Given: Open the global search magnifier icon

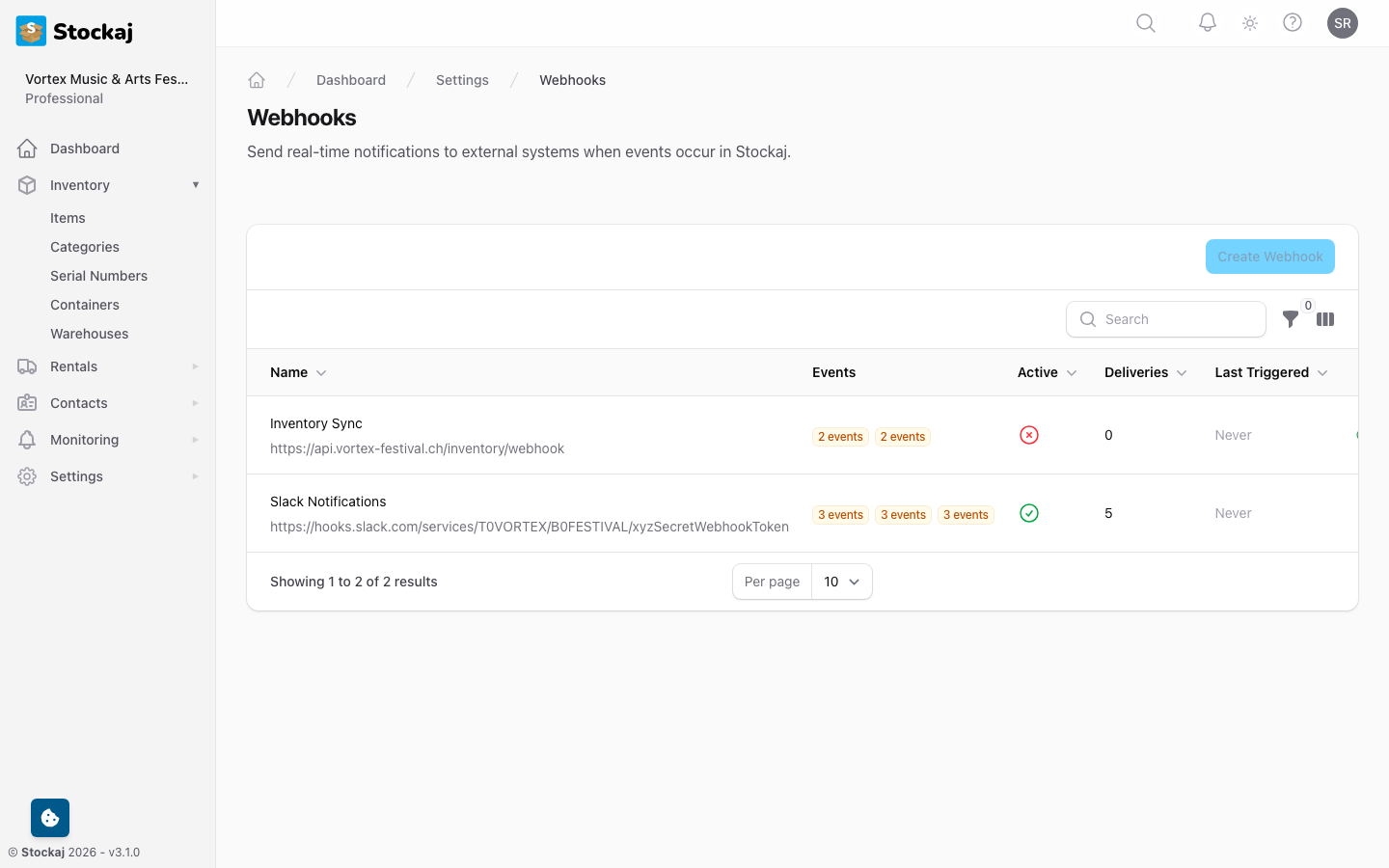Looking at the screenshot, I should tap(1145, 22).
